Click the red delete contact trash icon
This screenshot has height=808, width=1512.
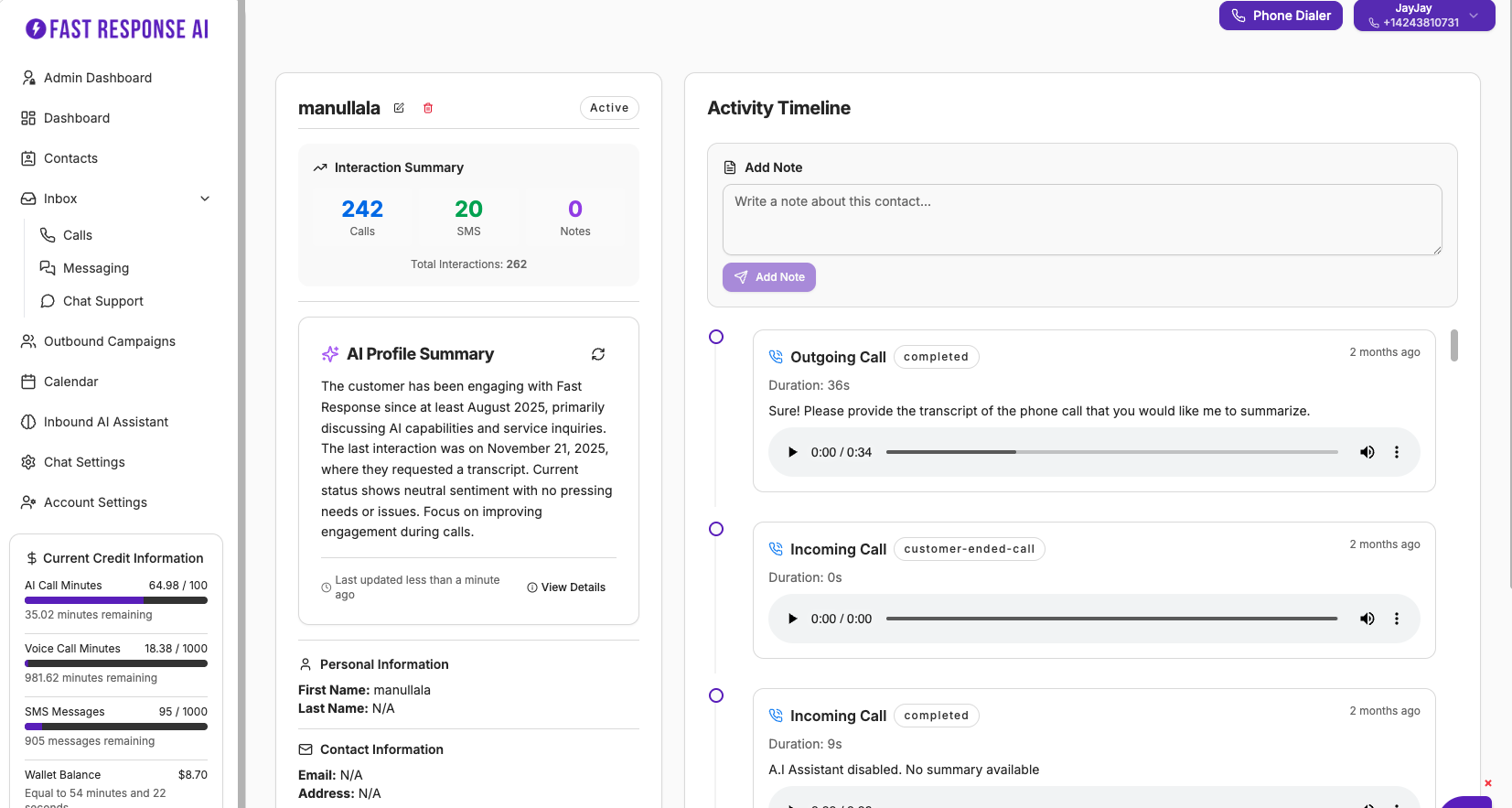[428, 108]
